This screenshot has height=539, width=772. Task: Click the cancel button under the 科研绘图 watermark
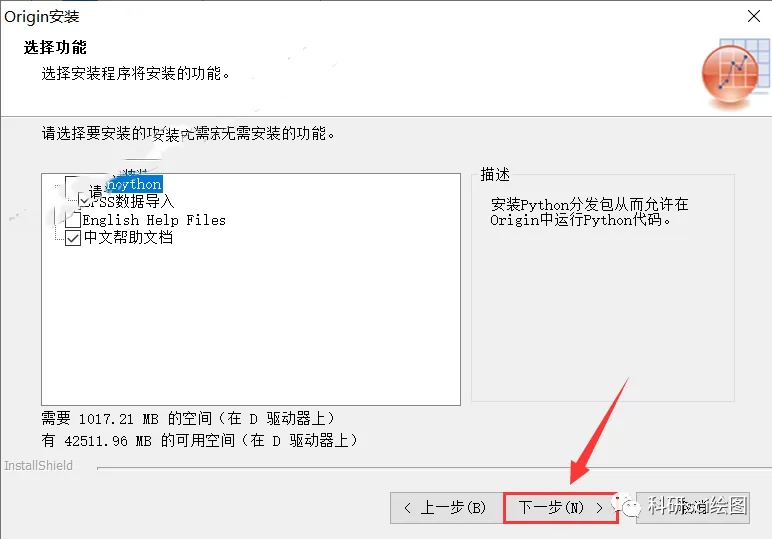(x=693, y=507)
